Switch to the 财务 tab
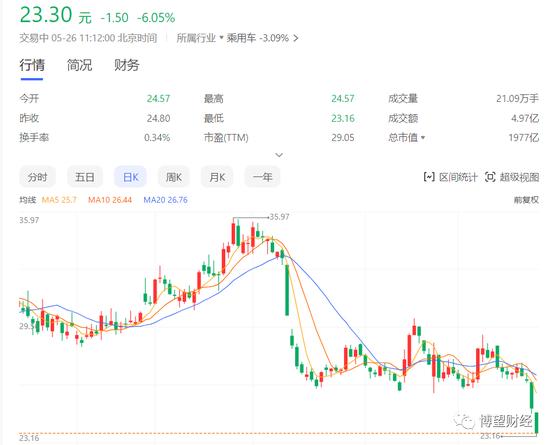The height and width of the screenshot is (445, 550). [127, 65]
